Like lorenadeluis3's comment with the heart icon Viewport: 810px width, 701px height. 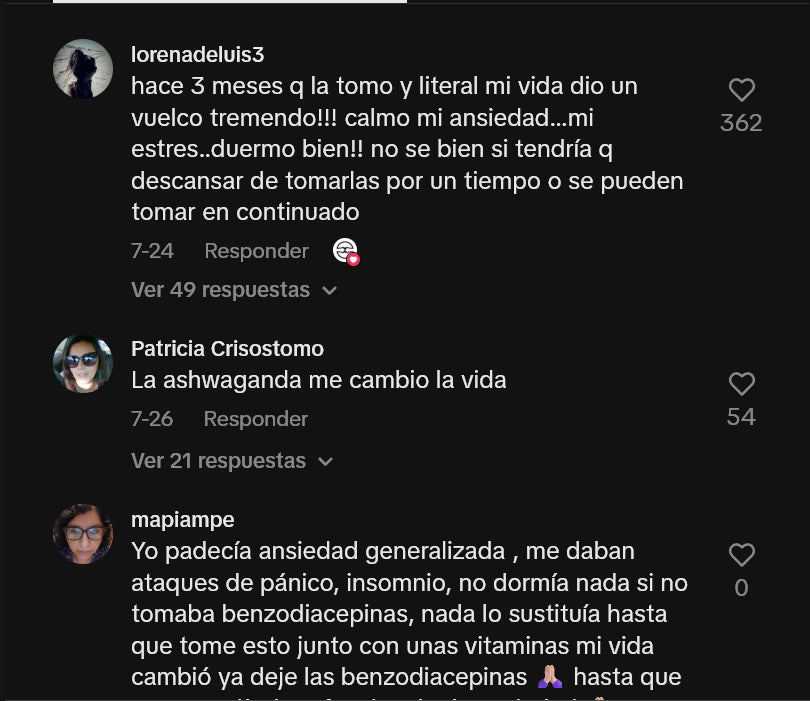(x=742, y=90)
